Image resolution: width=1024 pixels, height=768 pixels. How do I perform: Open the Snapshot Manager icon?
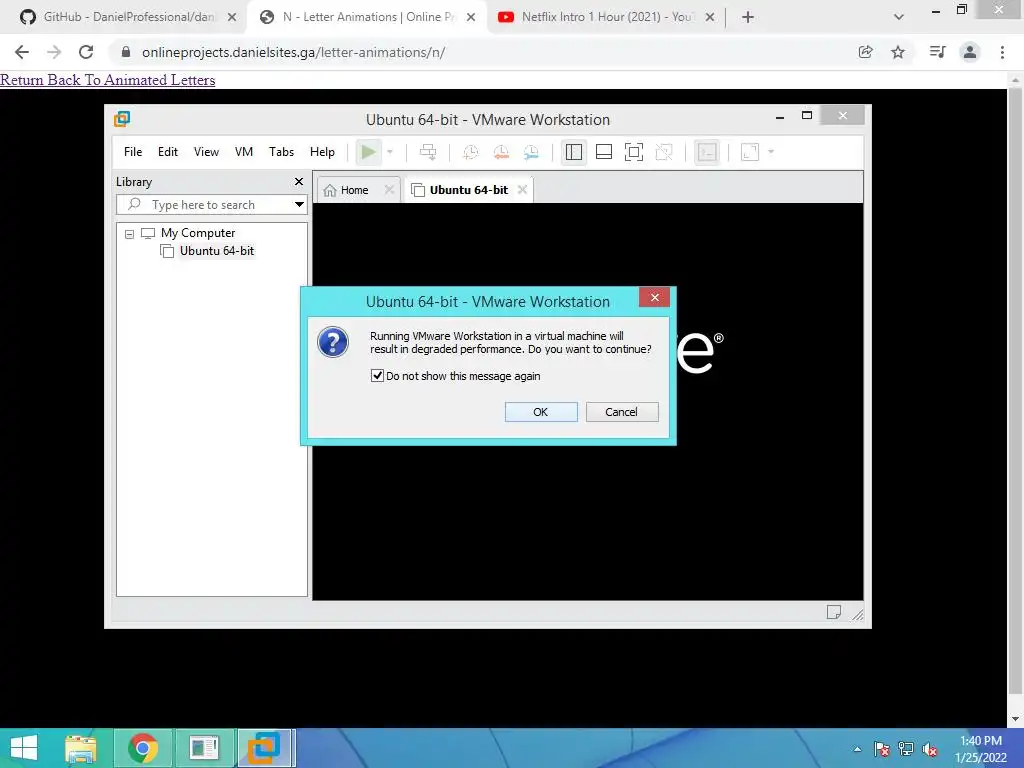pos(531,152)
